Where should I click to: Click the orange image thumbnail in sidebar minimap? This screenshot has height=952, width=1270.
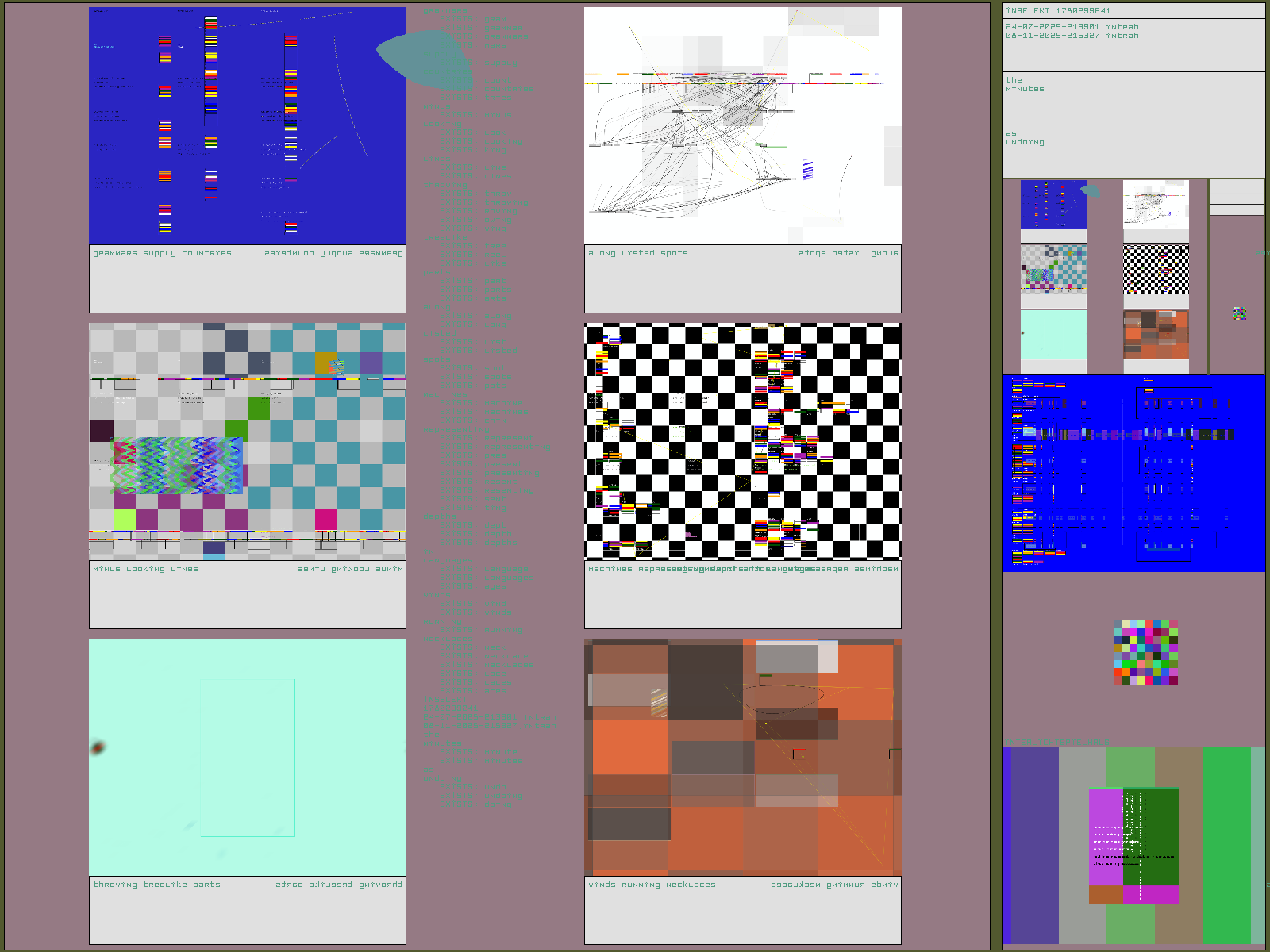pyautogui.click(x=1156, y=335)
